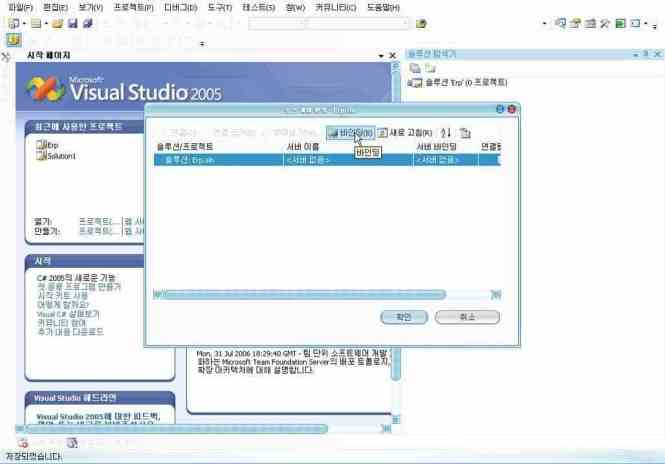Click the Open File folder icon

57,23
